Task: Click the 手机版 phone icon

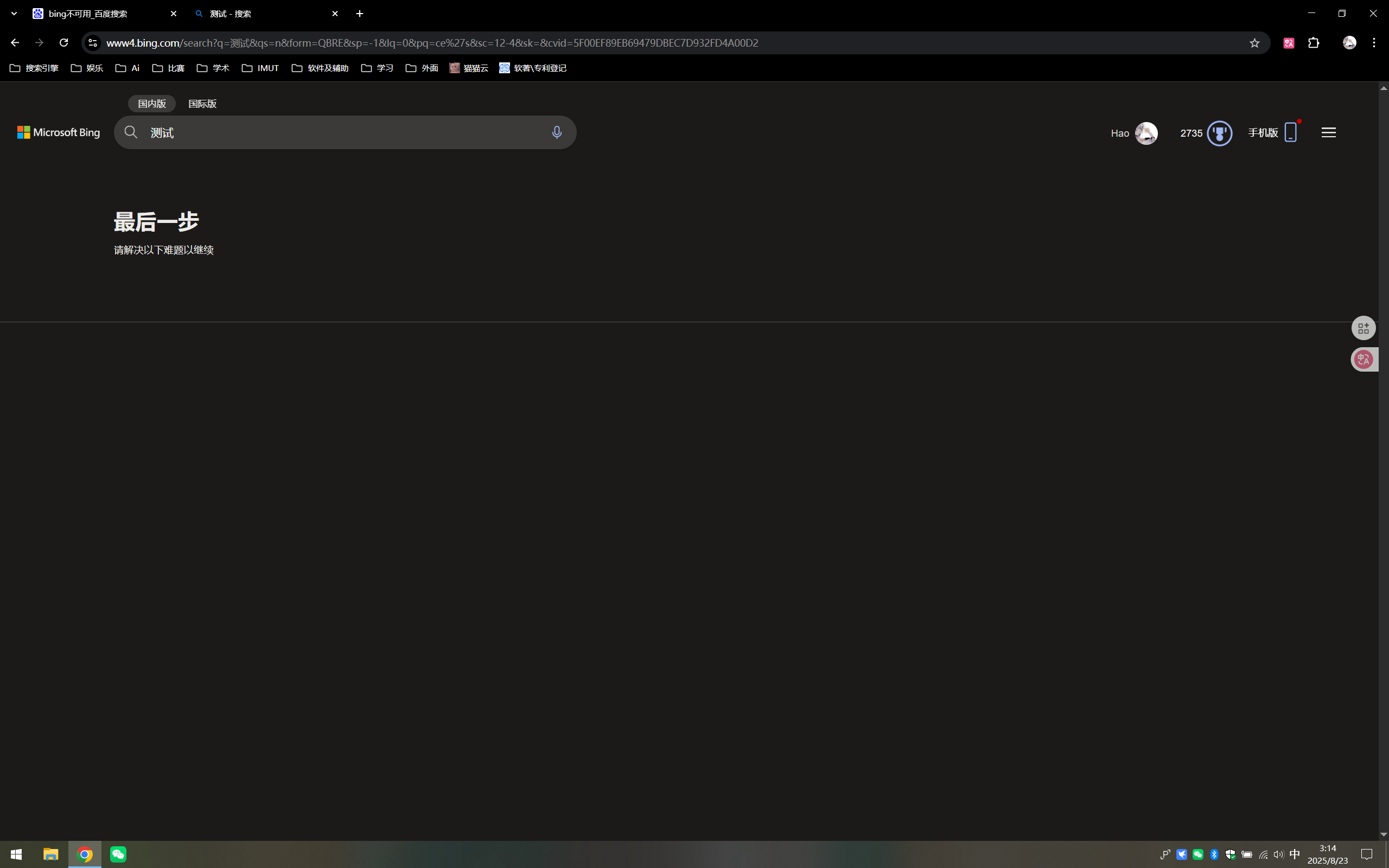Action: (x=1290, y=132)
